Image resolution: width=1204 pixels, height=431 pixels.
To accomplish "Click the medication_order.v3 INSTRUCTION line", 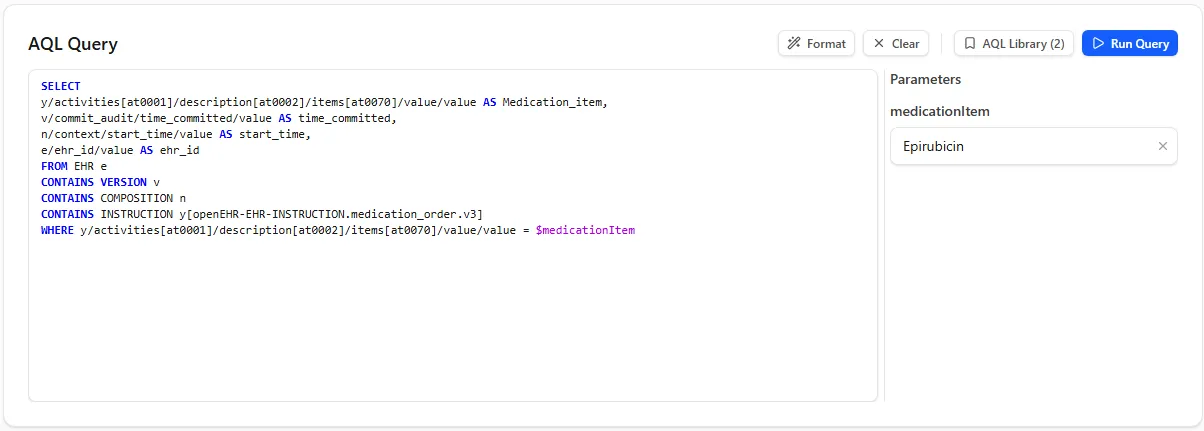I will (x=262, y=214).
